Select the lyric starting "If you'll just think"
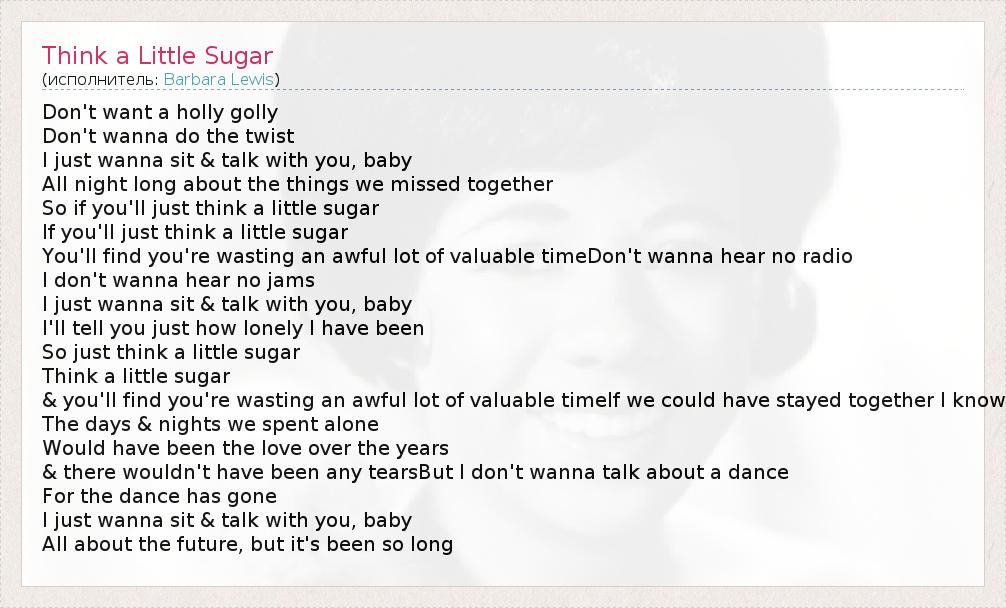The image size is (1006, 608). [x=195, y=232]
